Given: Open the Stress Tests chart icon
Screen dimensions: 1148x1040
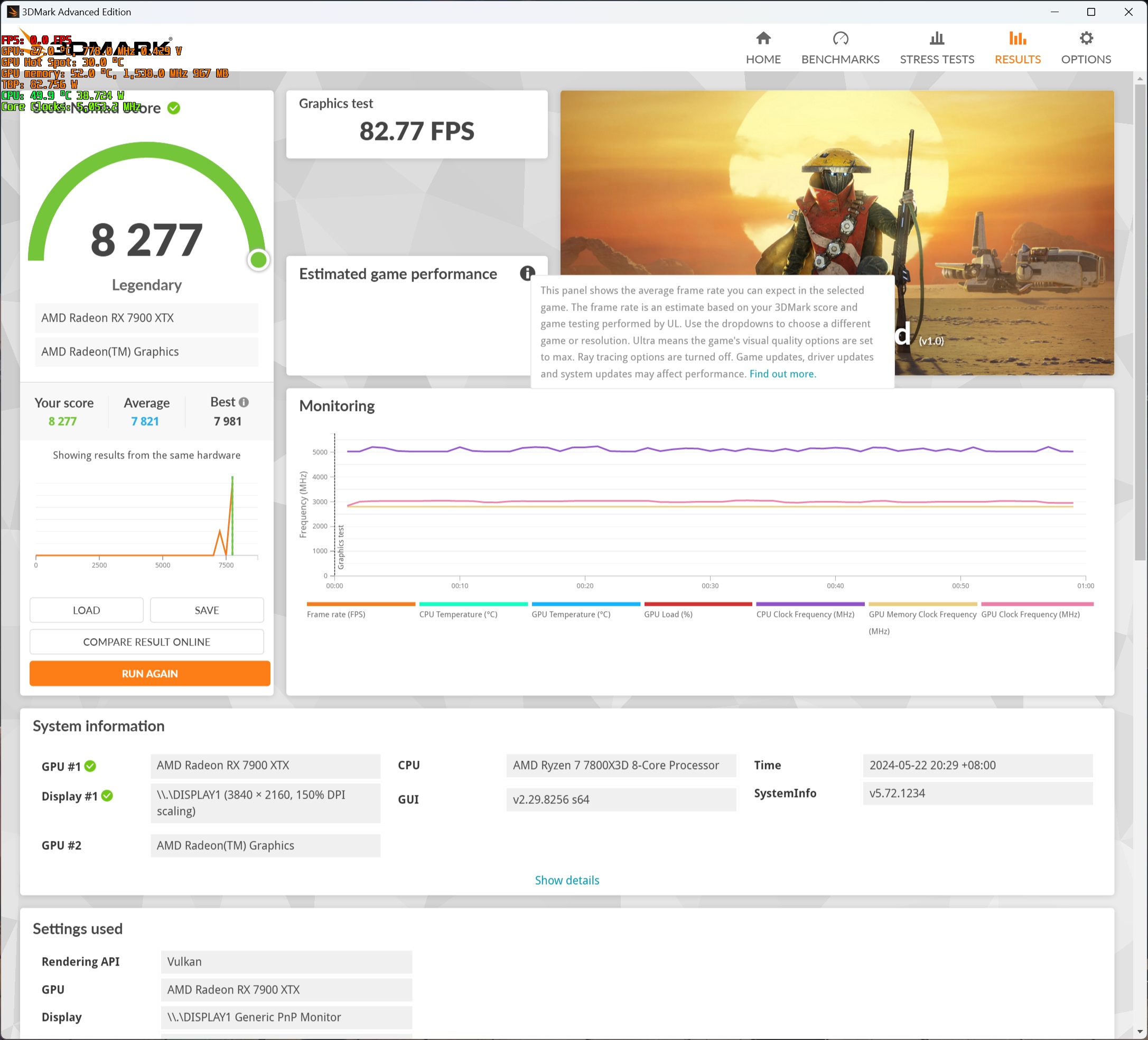Looking at the screenshot, I should pos(937,39).
